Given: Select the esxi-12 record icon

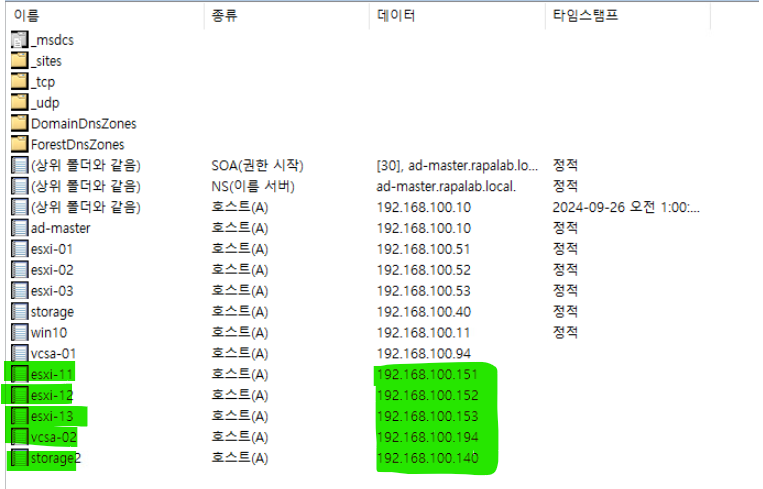Looking at the screenshot, I should pos(19,396).
